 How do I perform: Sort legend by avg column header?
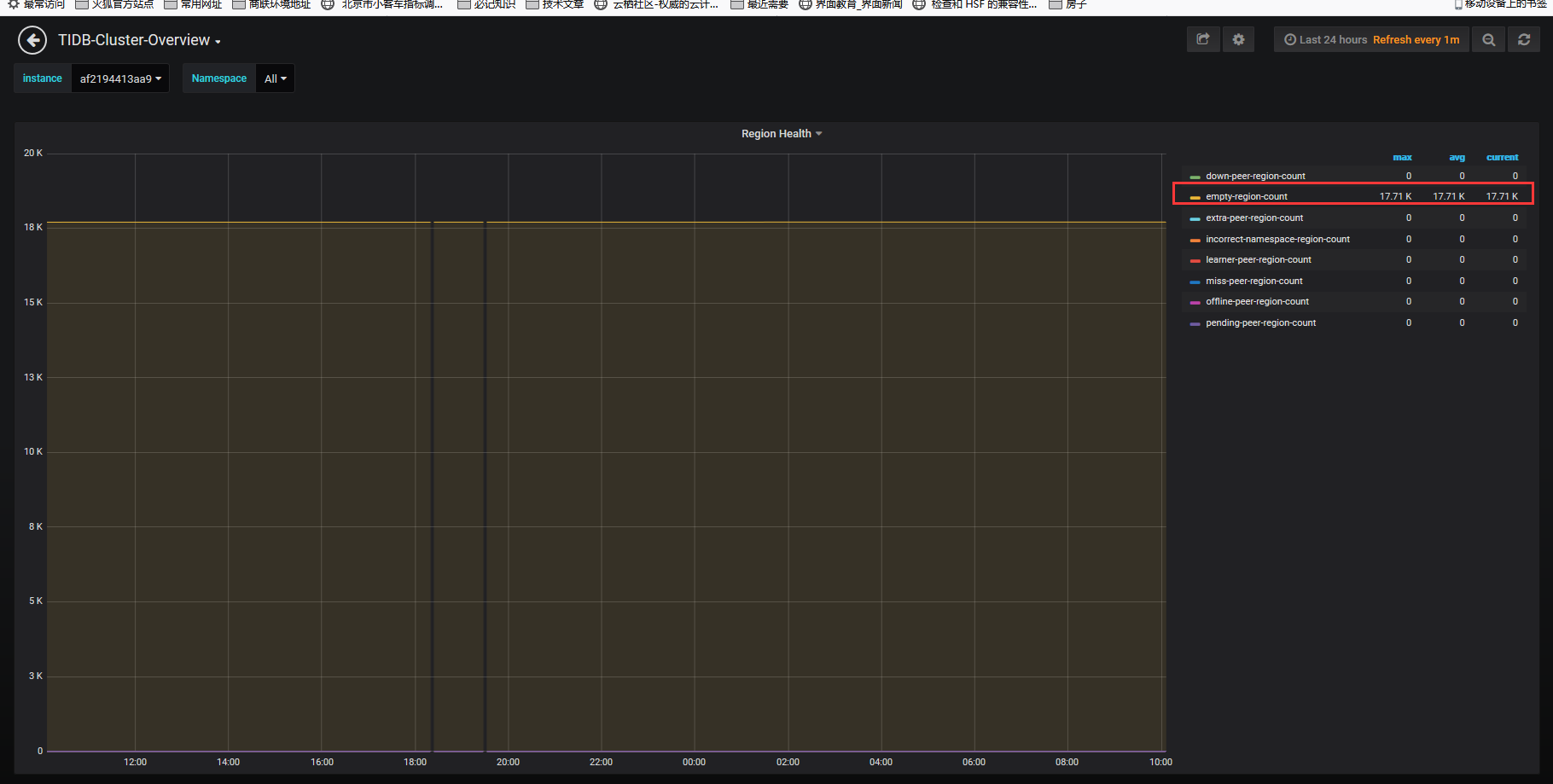click(1457, 157)
